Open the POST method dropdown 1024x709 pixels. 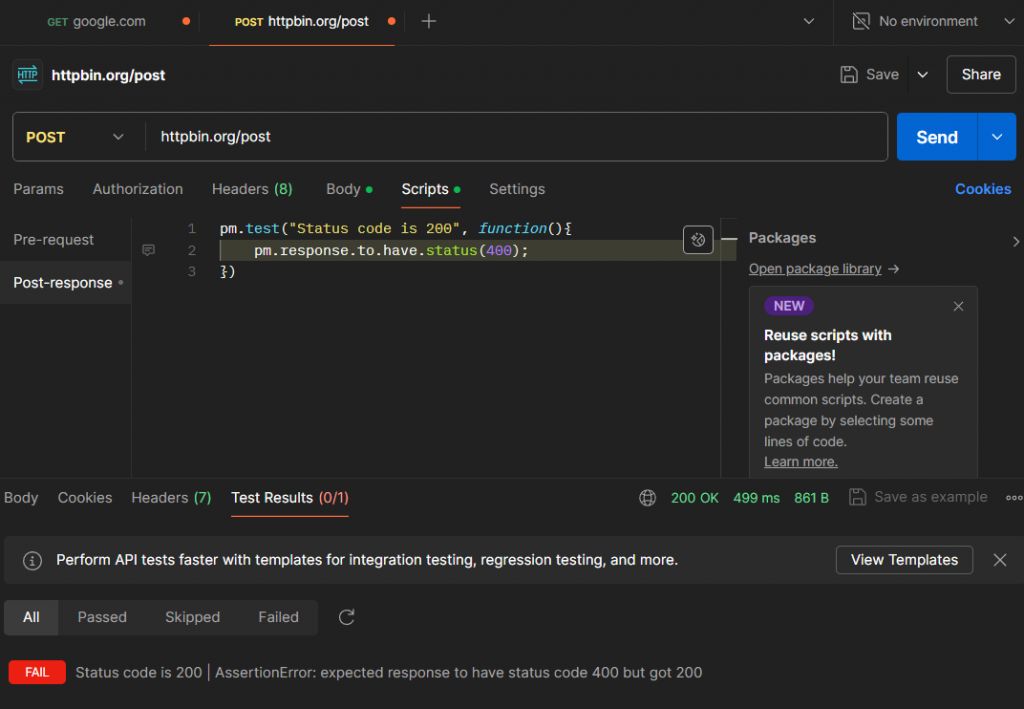pyautogui.click(x=76, y=137)
